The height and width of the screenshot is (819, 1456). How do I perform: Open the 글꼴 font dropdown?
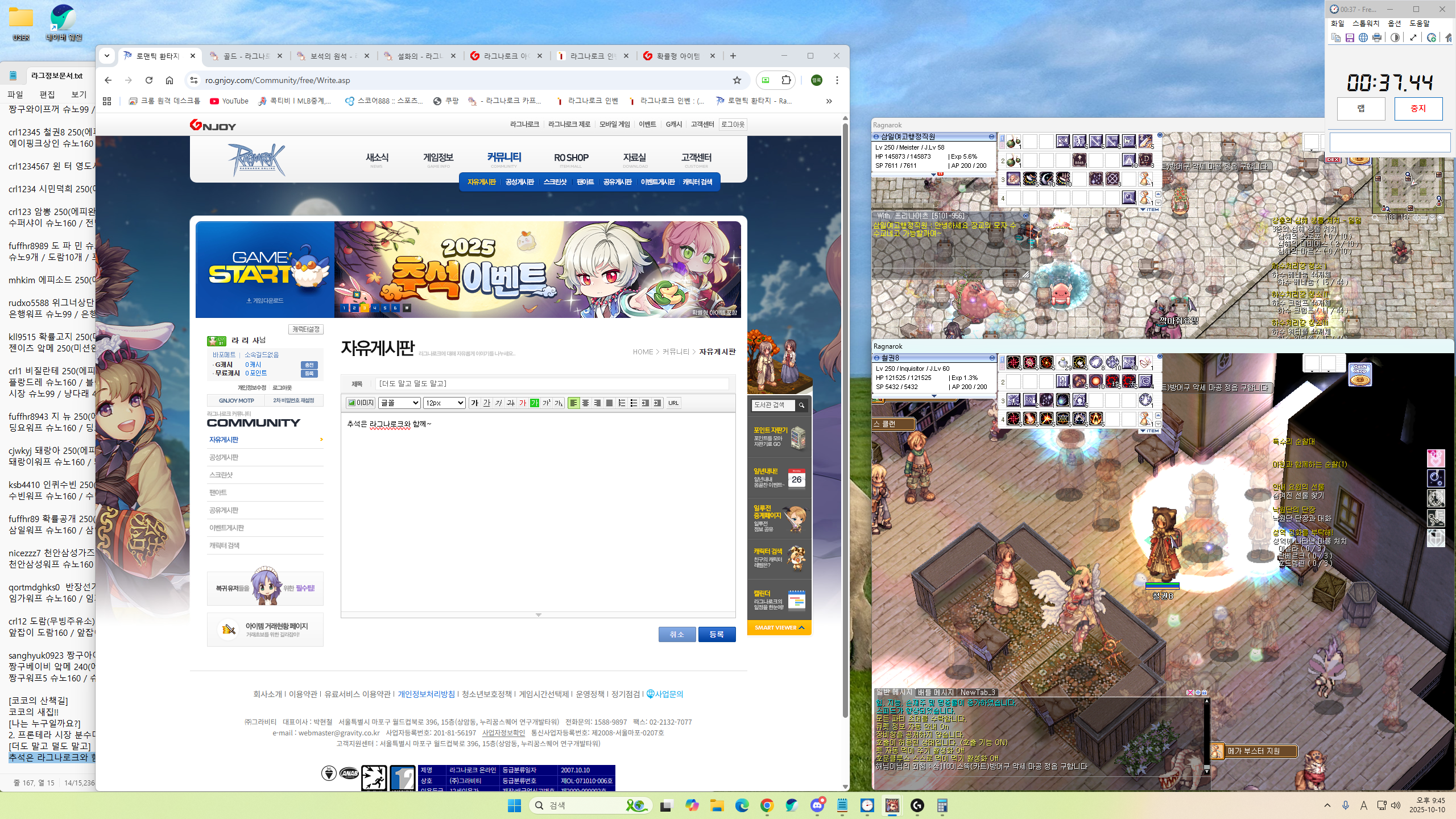click(400, 403)
